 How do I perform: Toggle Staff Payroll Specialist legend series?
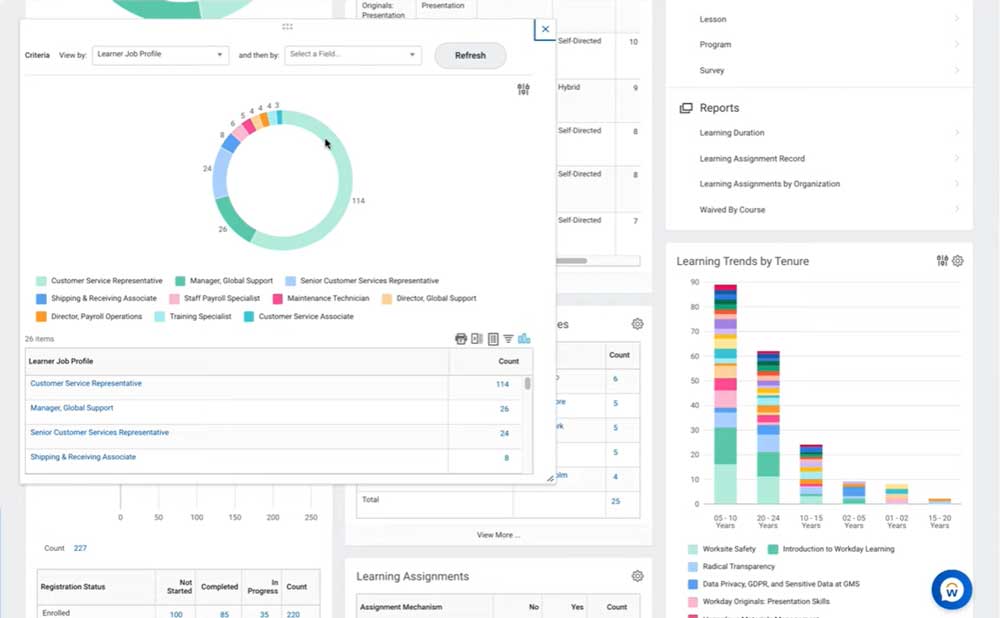[215, 298]
